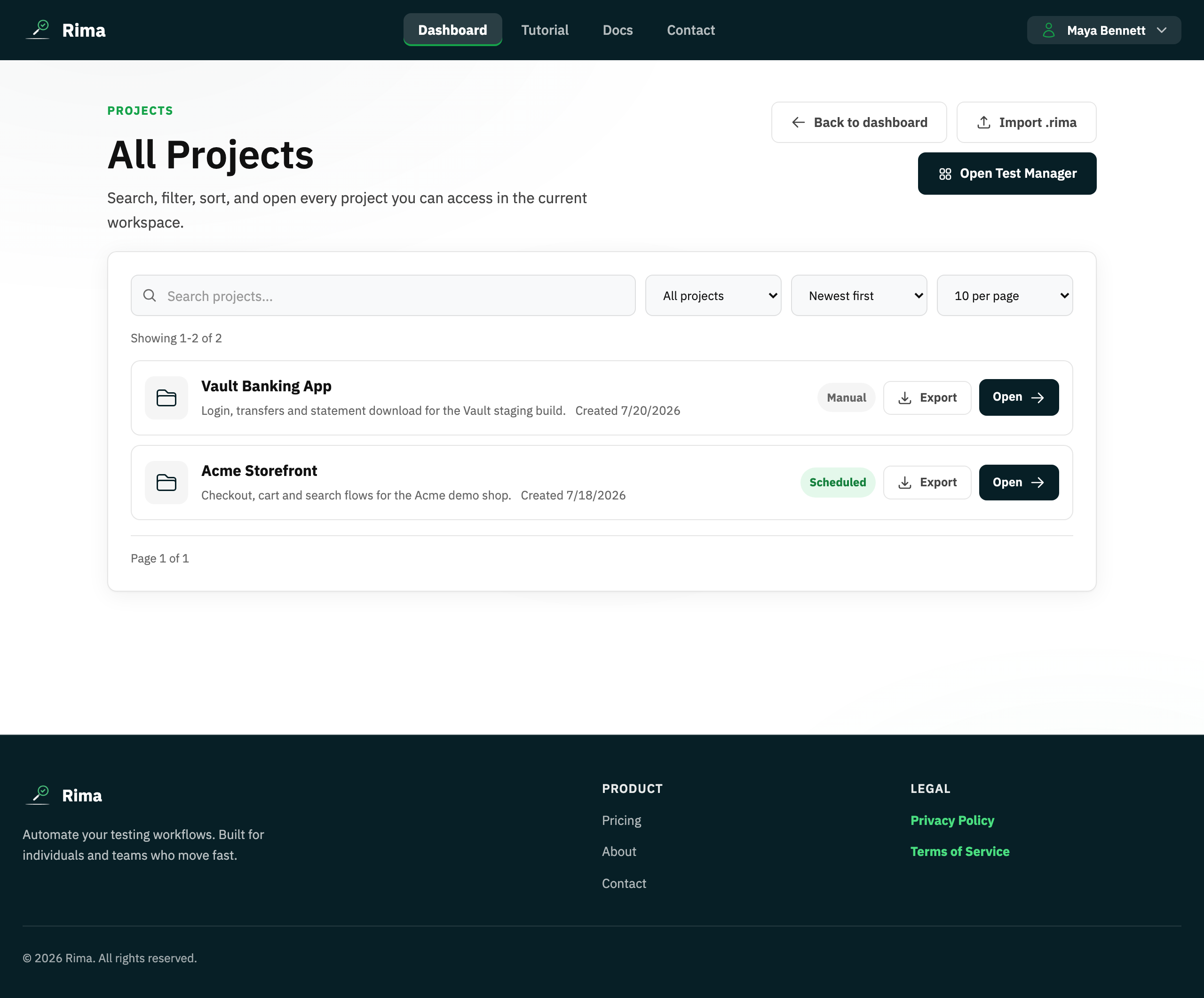This screenshot has width=1204, height=998.
Task: Open About link in footer
Action: (x=618, y=851)
